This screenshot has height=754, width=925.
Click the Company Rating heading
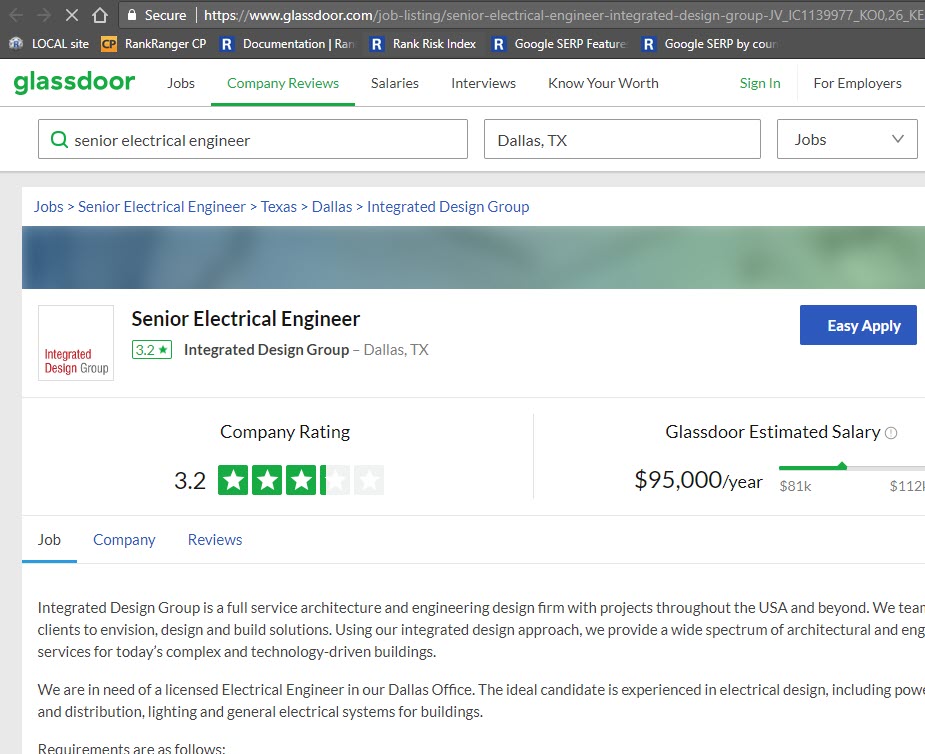click(285, 432)
